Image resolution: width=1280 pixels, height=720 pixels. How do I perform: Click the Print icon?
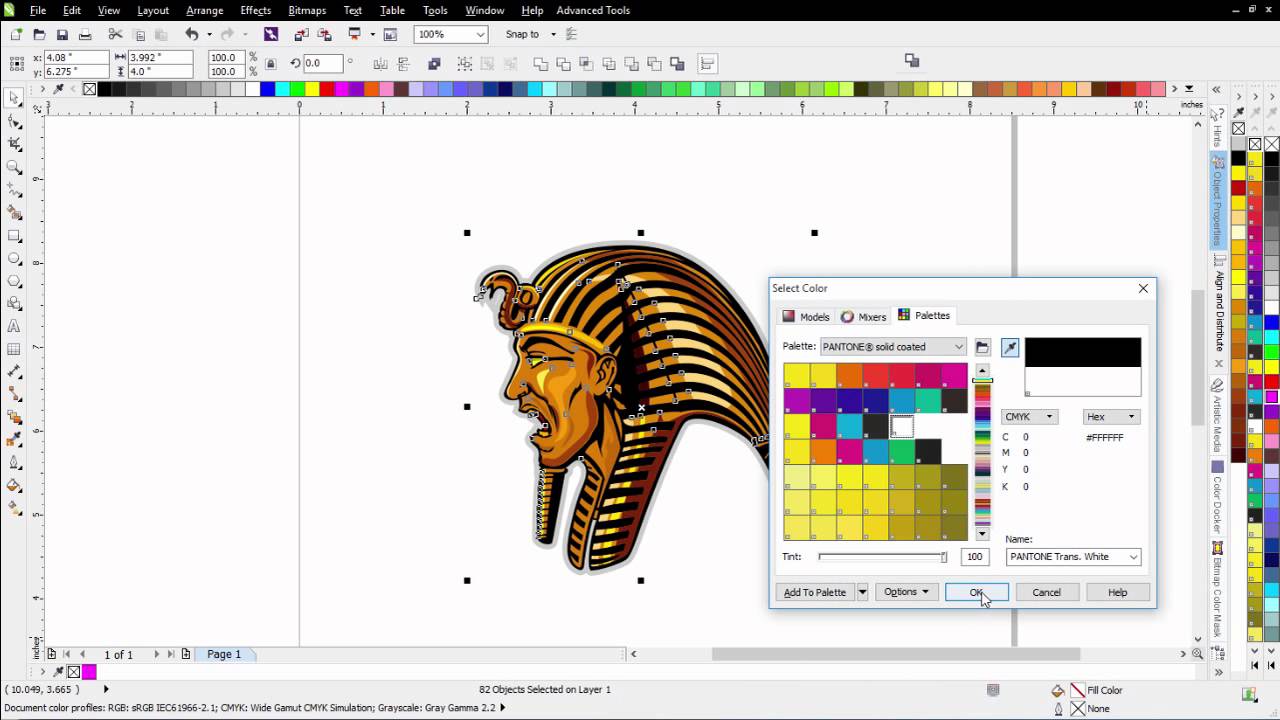coord(85,34)
